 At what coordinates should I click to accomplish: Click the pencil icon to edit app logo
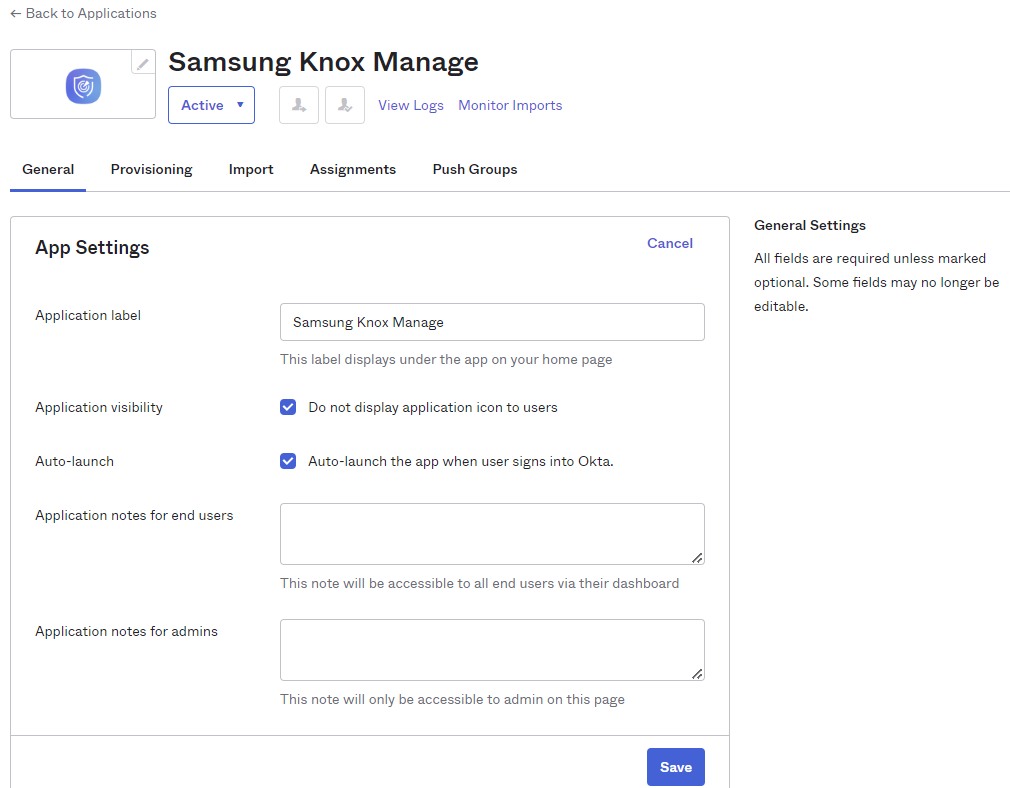coord(143,62)
